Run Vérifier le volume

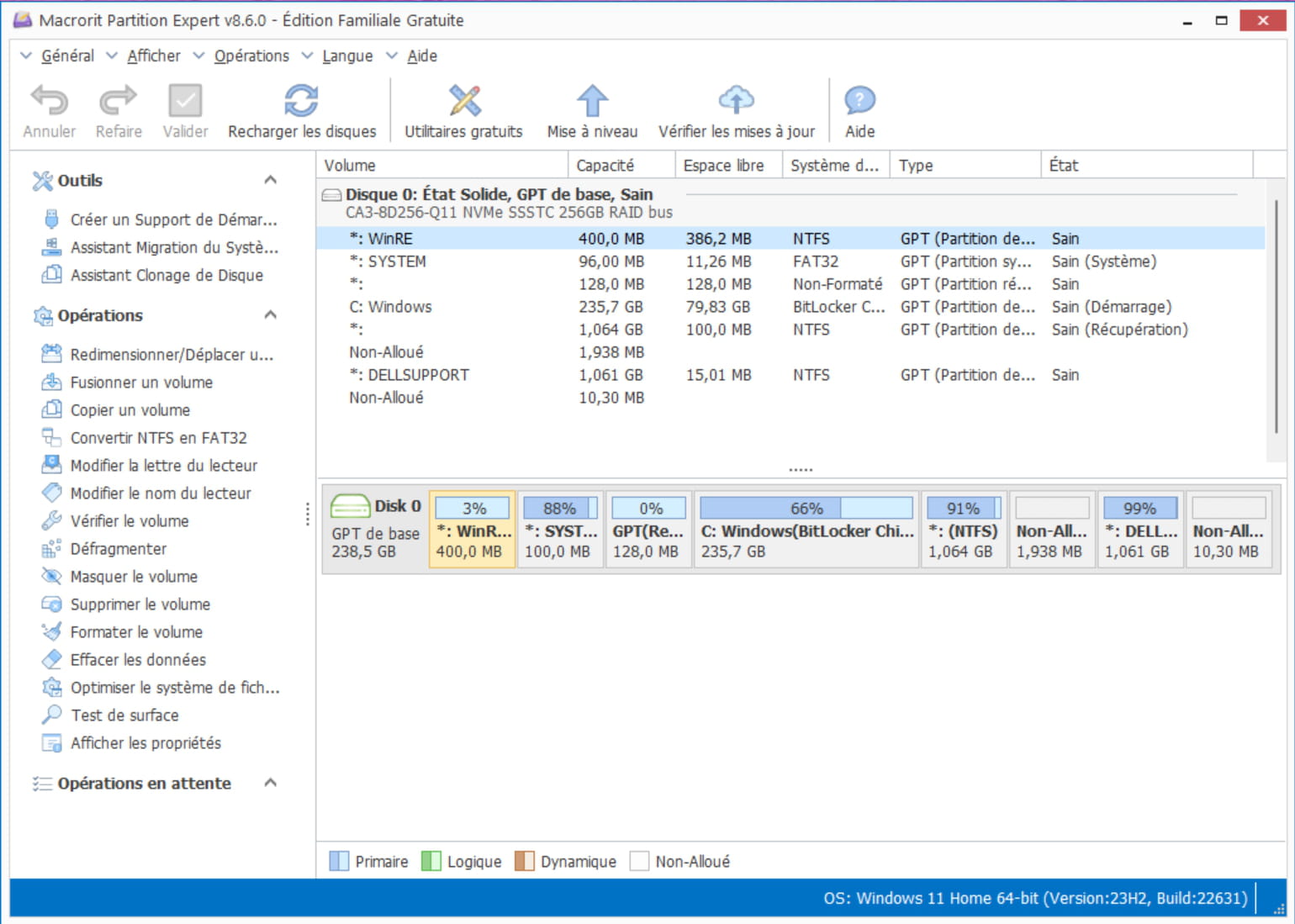116,521
